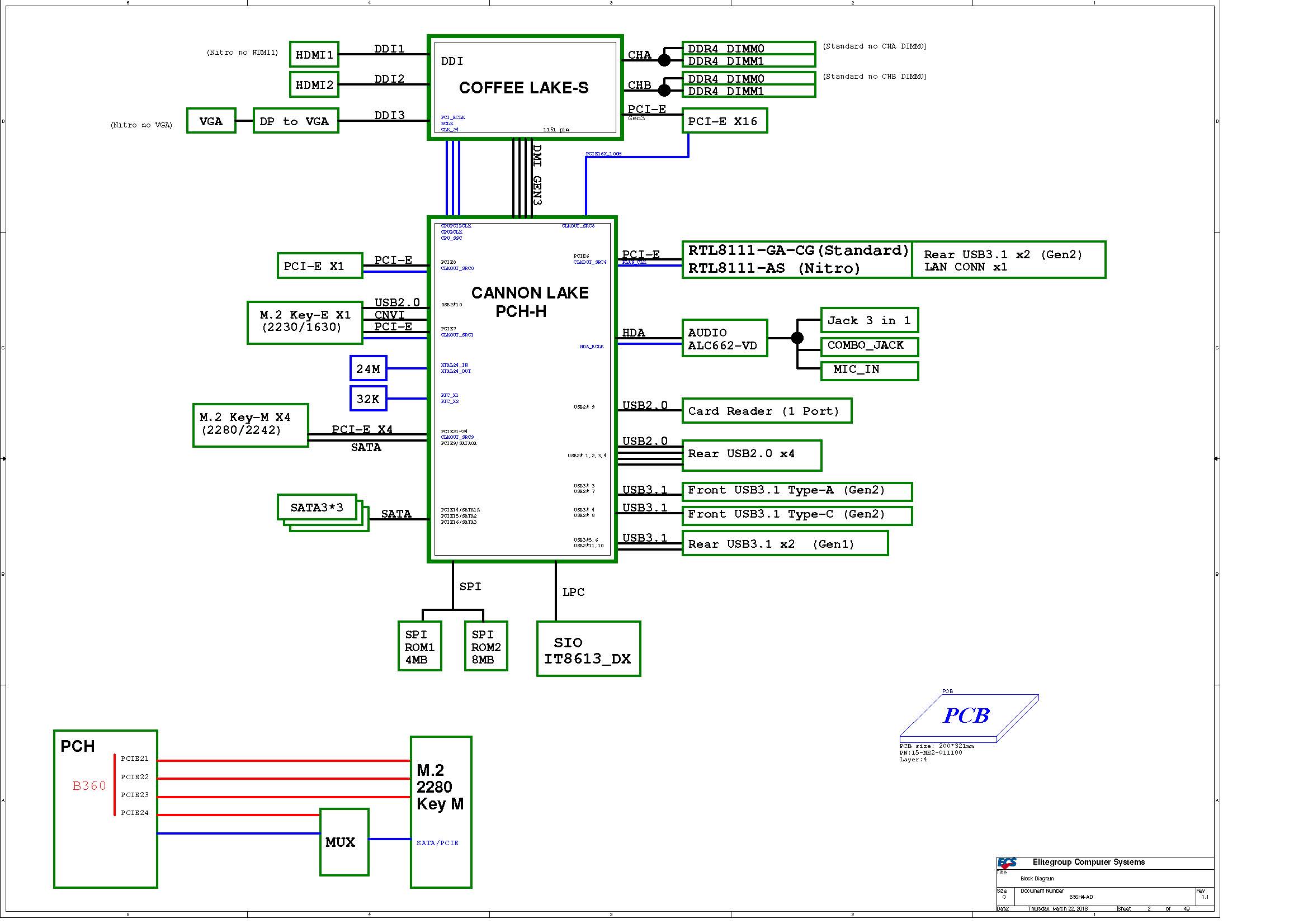
Task: Select the MIC_IN block
Action: click(x=870, y=371)
